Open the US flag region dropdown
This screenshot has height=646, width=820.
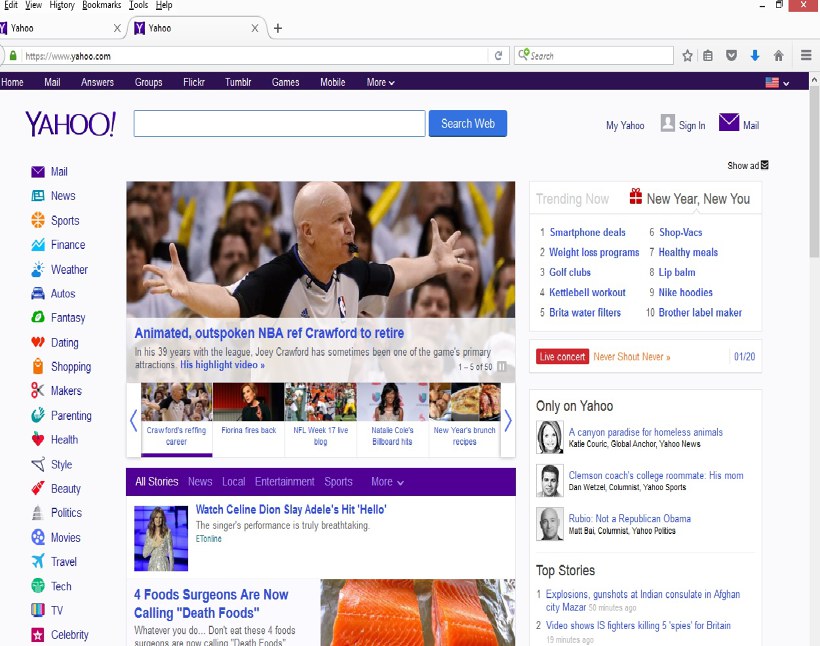pos(777,82)
